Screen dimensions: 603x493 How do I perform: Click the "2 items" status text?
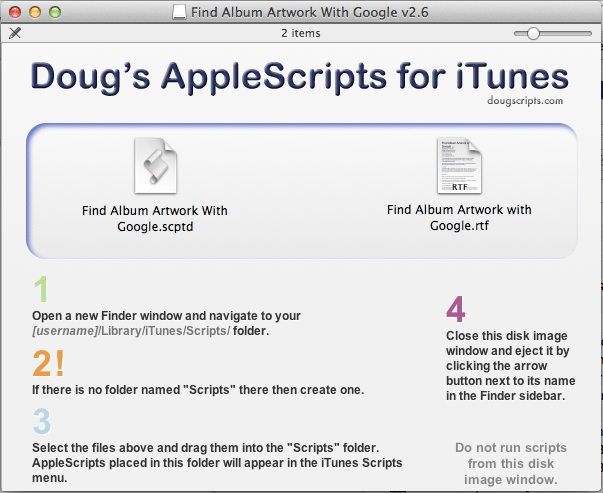tap(301, 33)
